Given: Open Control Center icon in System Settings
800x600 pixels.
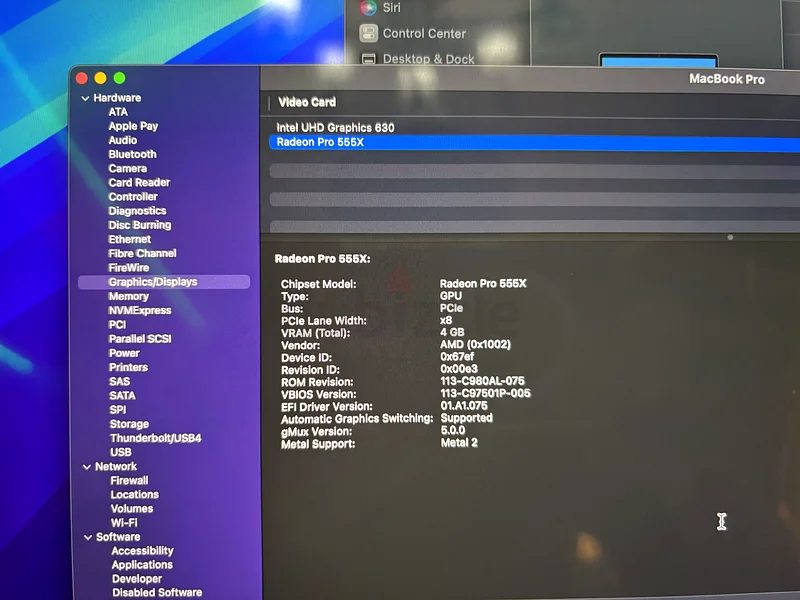Looking at the screenshot, I should coord(368,33).
